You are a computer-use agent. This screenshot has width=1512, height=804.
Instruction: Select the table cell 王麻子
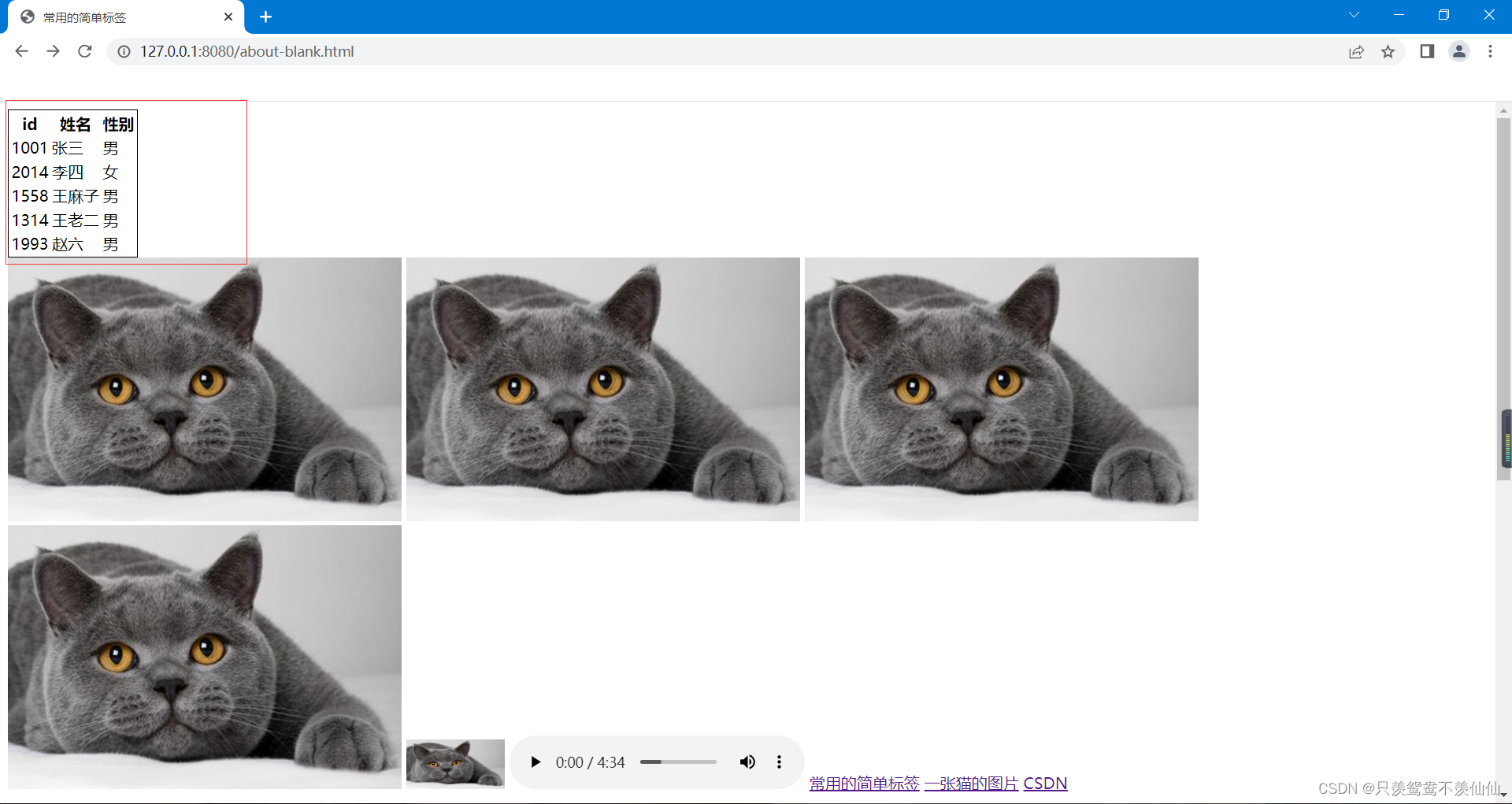point(76,196)
